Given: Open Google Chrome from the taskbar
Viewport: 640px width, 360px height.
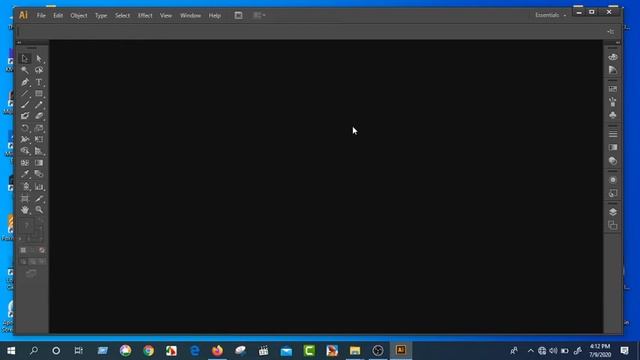Looking at the screenshot, I should point(149,351).
